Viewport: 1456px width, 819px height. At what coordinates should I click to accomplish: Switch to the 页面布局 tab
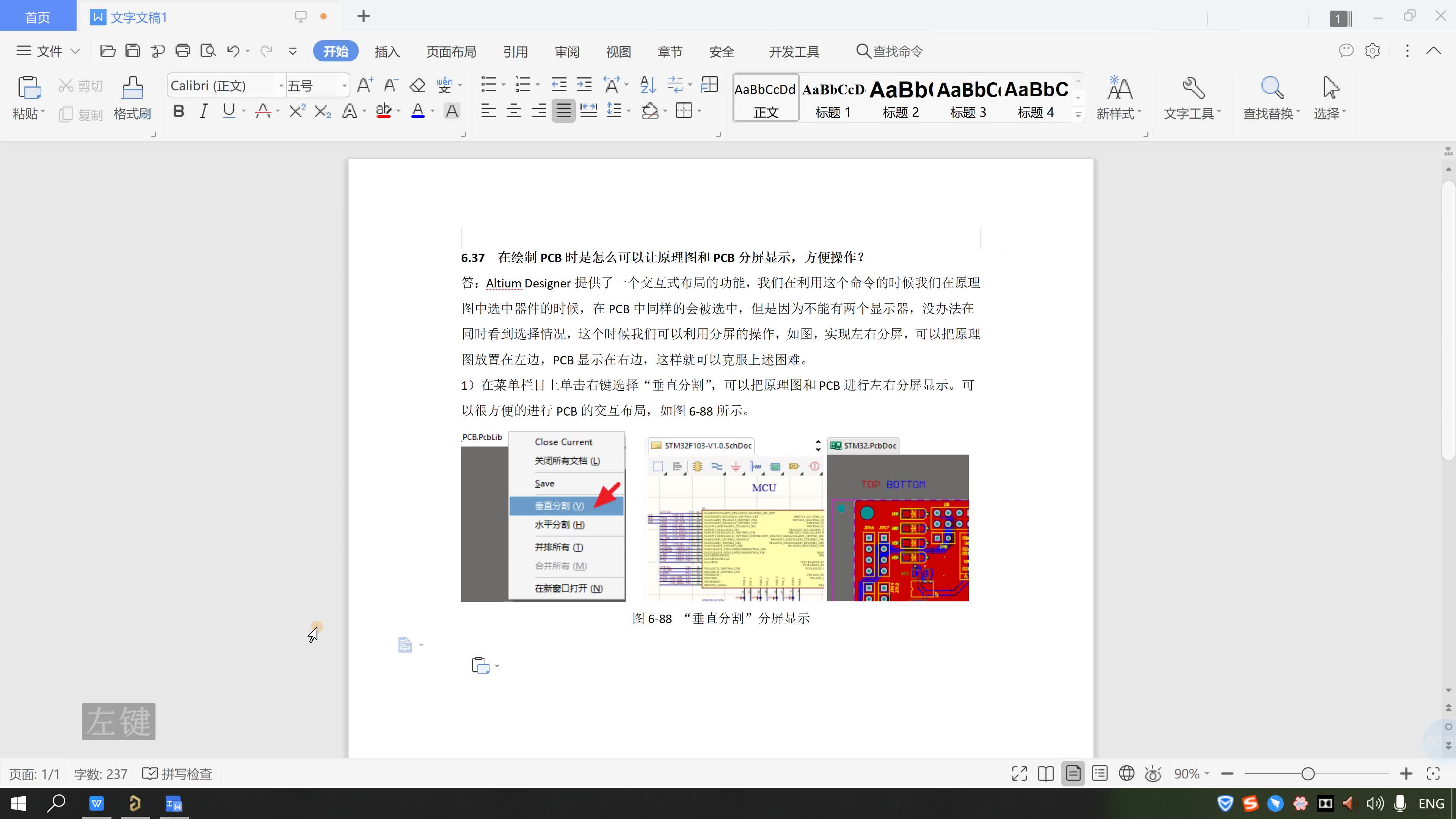[x=451, y=52]
